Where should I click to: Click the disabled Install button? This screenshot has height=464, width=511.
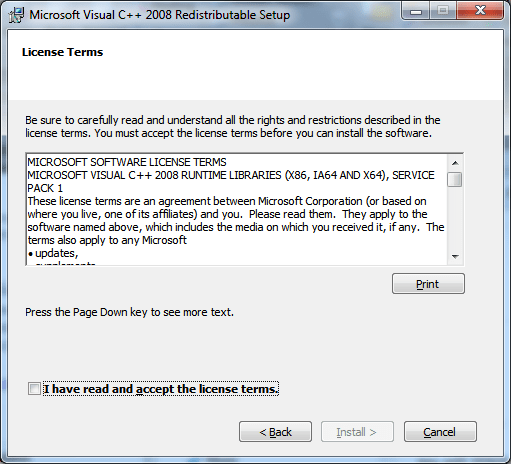pos(357,432)
